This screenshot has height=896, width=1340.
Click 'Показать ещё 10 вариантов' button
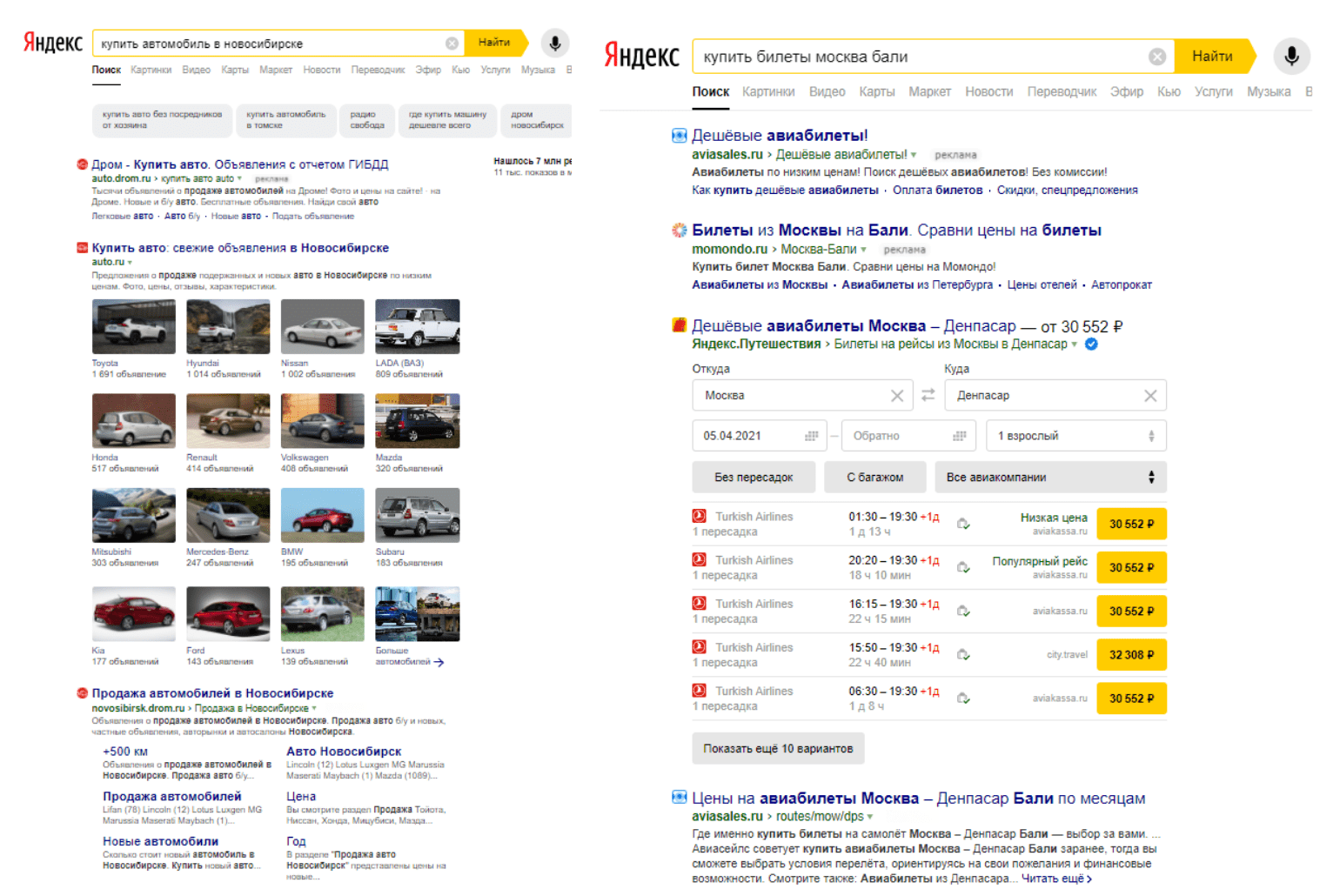[778, 748]
